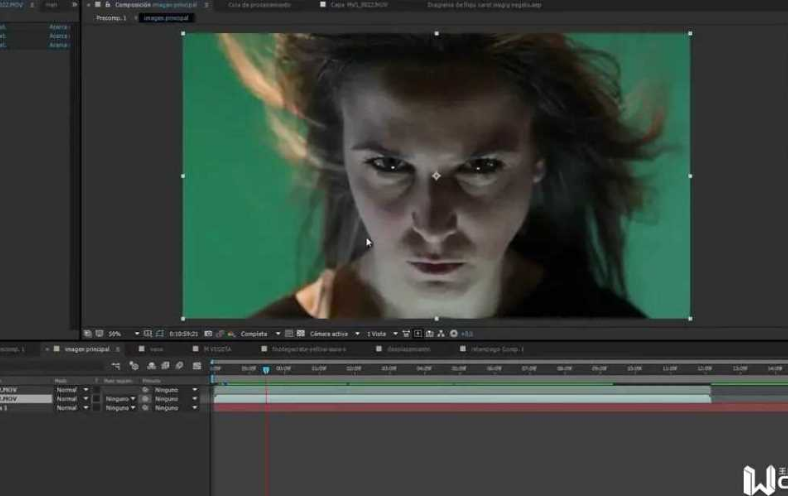The image size is (788, 496).
Task: Toggle preserve transparency box on third layer
Action: (96, 408)
